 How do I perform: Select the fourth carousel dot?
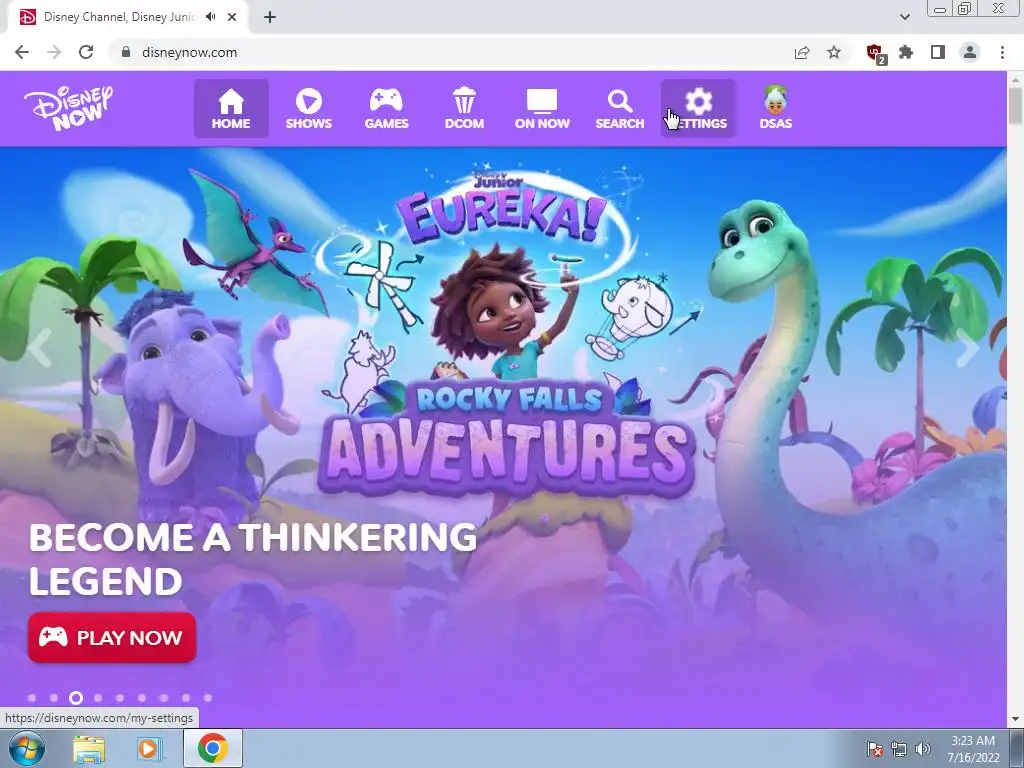click(98, 698)
